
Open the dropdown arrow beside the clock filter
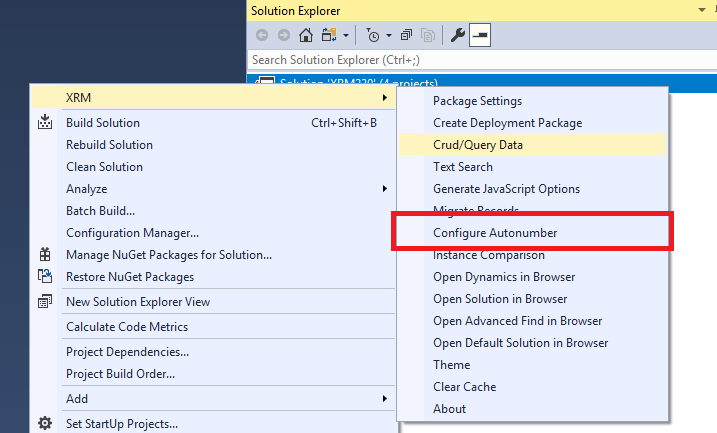(388, 36)
